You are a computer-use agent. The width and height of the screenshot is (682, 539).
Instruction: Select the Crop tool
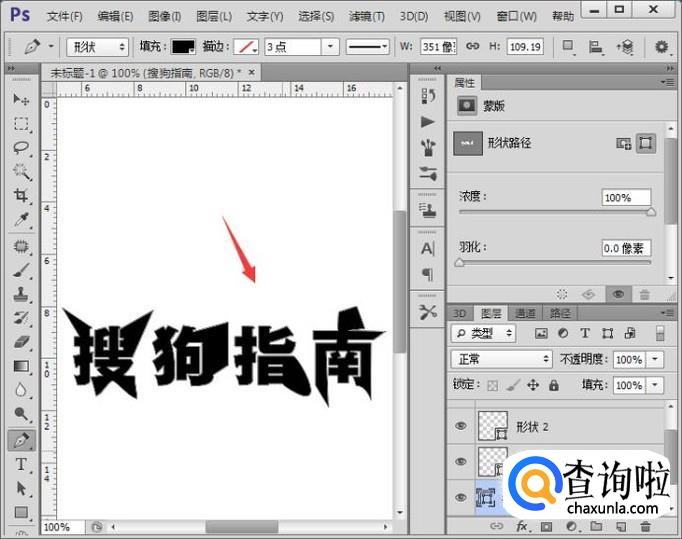click(x=21, y=195)
